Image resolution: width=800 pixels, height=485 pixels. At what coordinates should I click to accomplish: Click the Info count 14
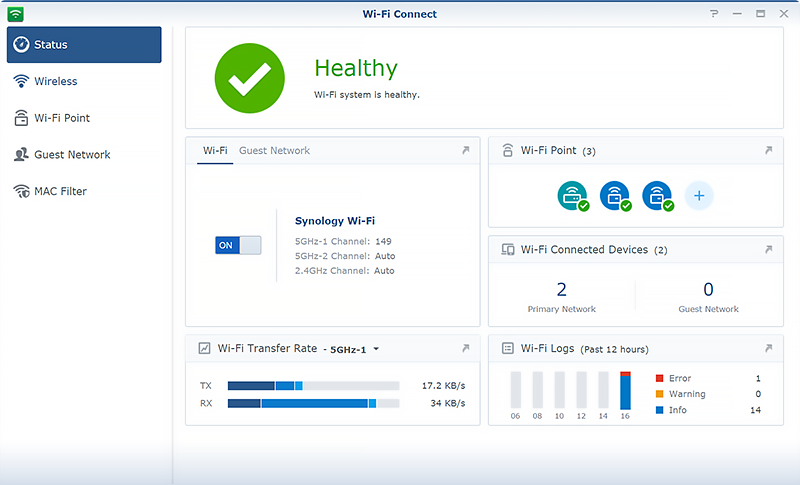(756, 410)
